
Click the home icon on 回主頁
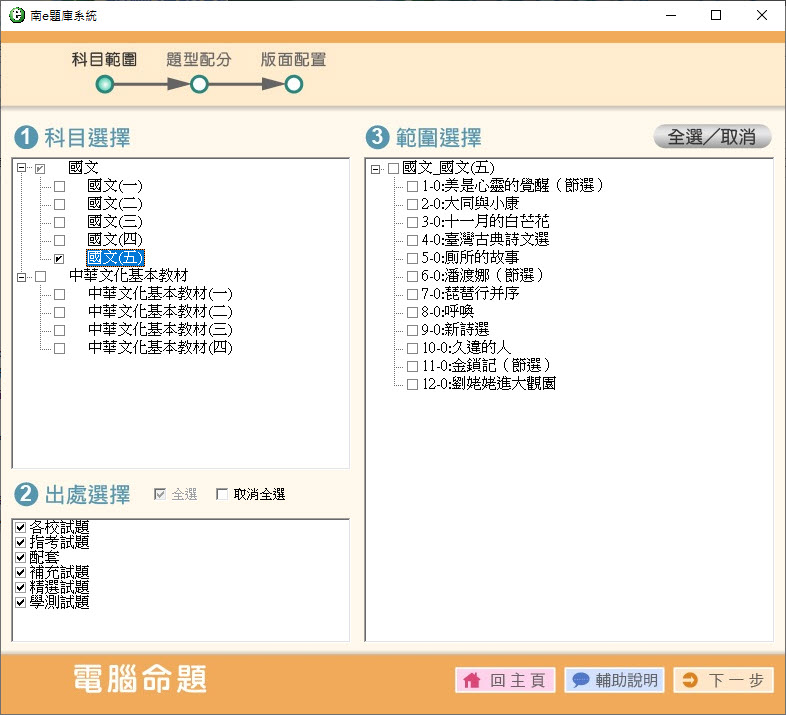(x=472, y=681)
